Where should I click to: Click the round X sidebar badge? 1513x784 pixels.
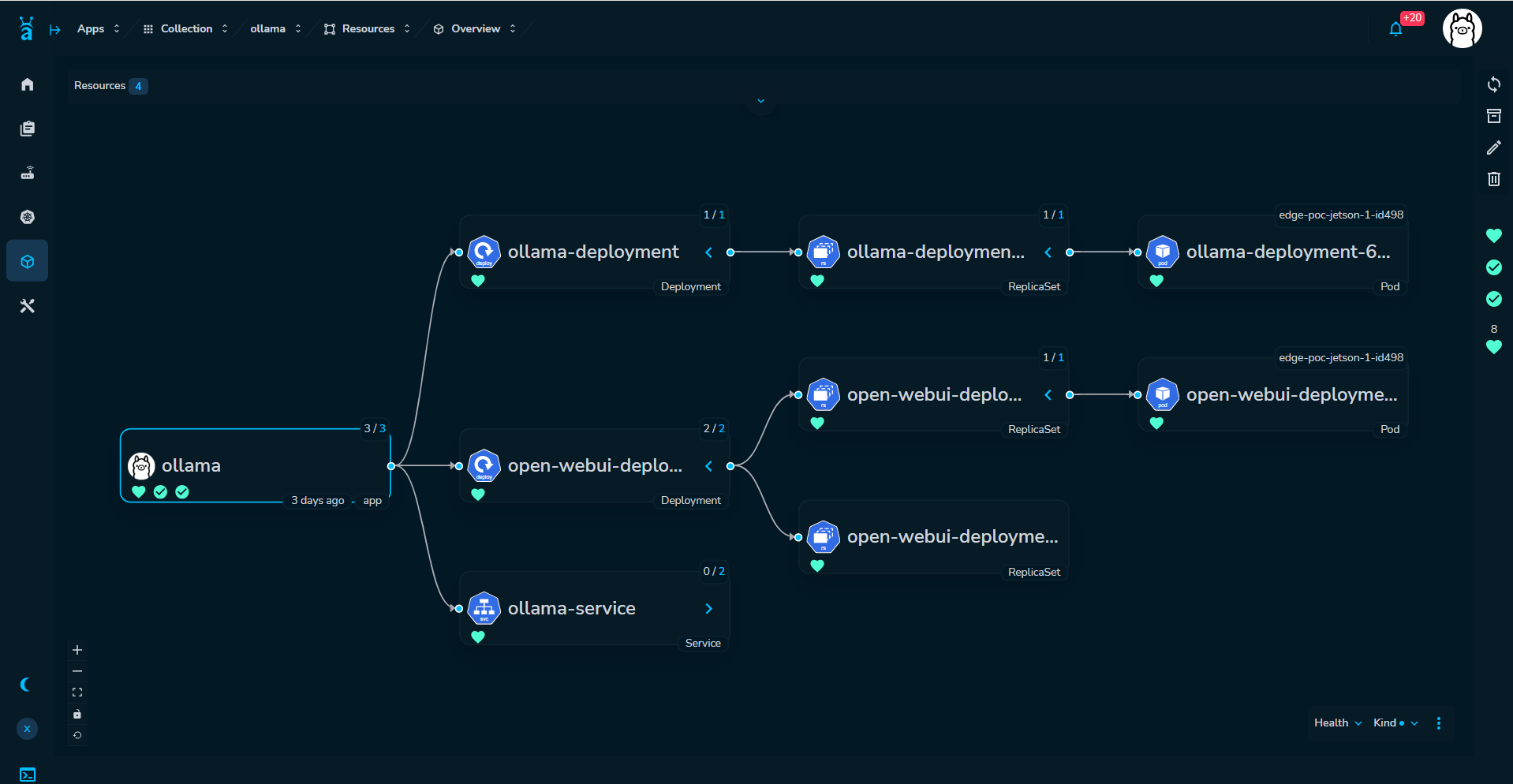click(x=27, y=729)
